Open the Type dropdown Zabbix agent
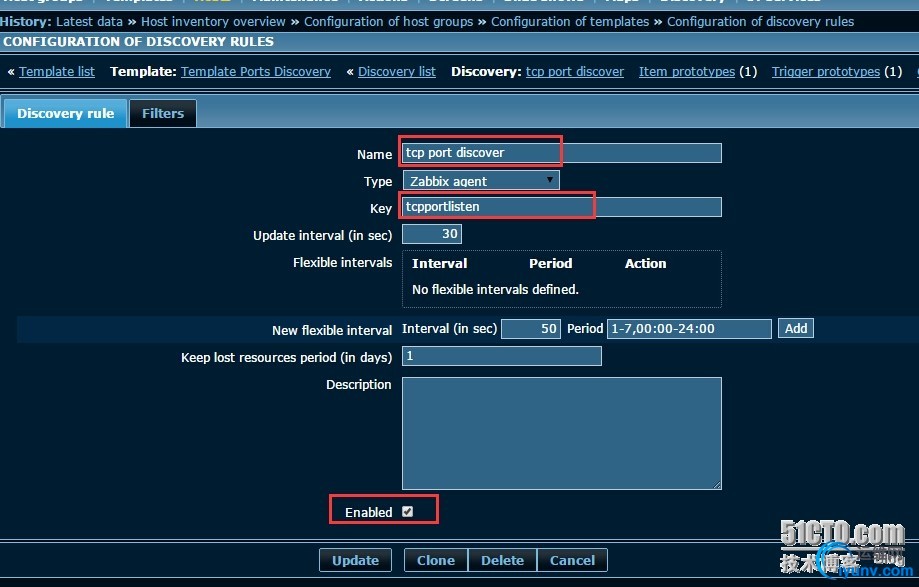Image resolution: width=919 pixels, height=587 pixels. 481,180
